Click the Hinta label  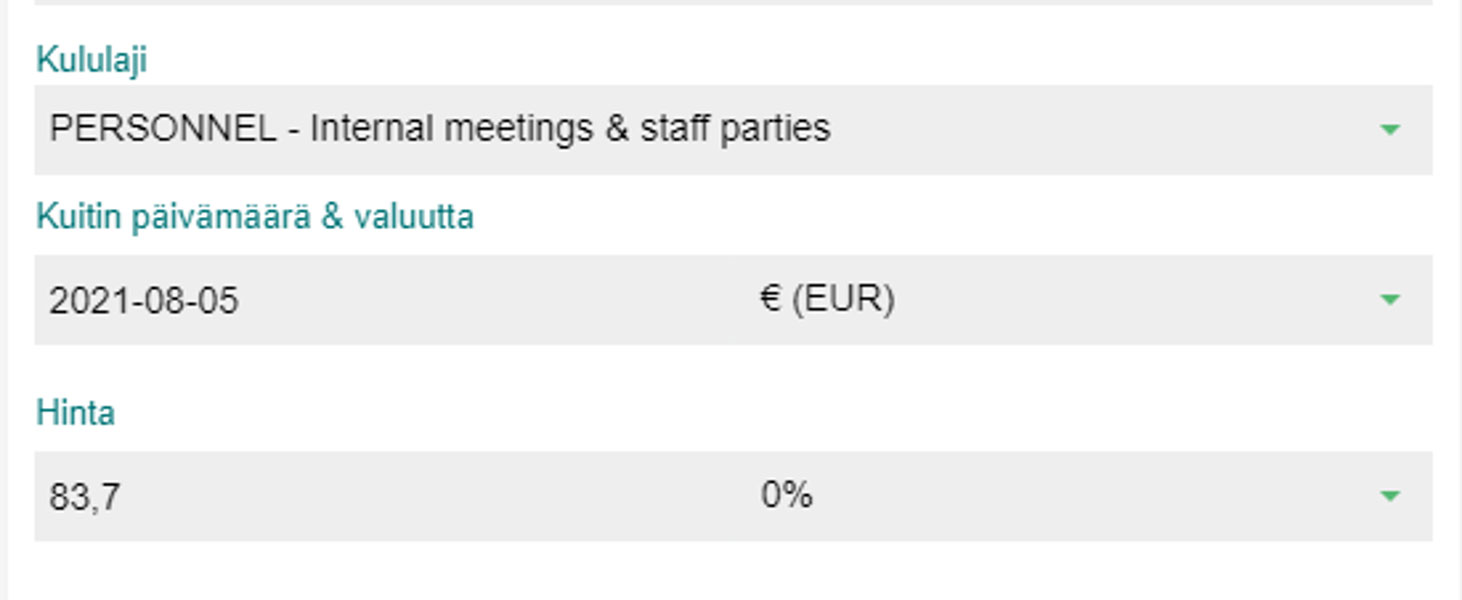[75, 413]
